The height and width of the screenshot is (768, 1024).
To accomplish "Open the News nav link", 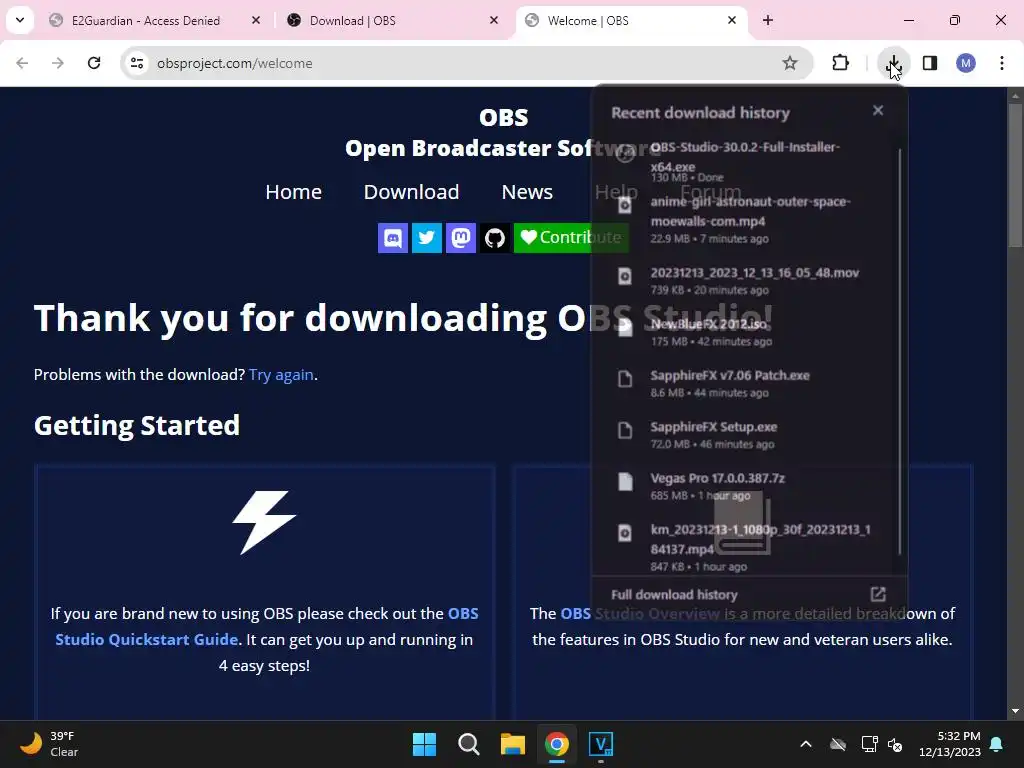I will pos(527,192).
